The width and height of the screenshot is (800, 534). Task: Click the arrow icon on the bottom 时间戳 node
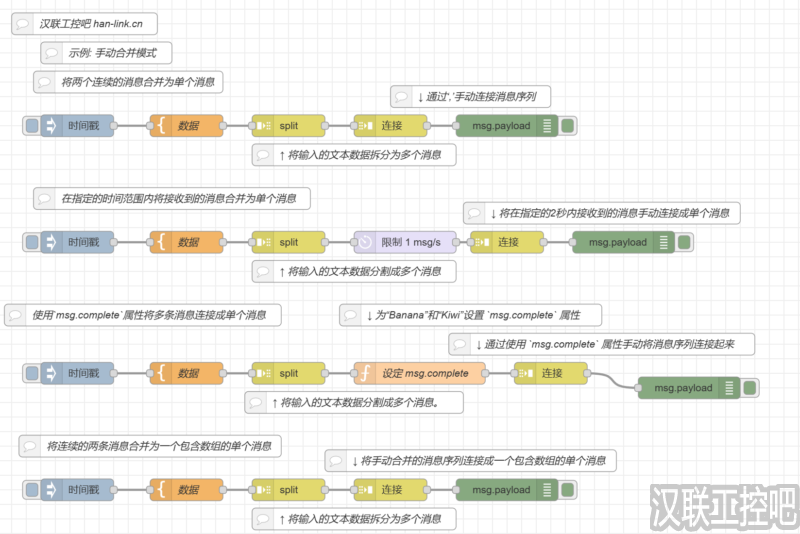pos(49,490)
